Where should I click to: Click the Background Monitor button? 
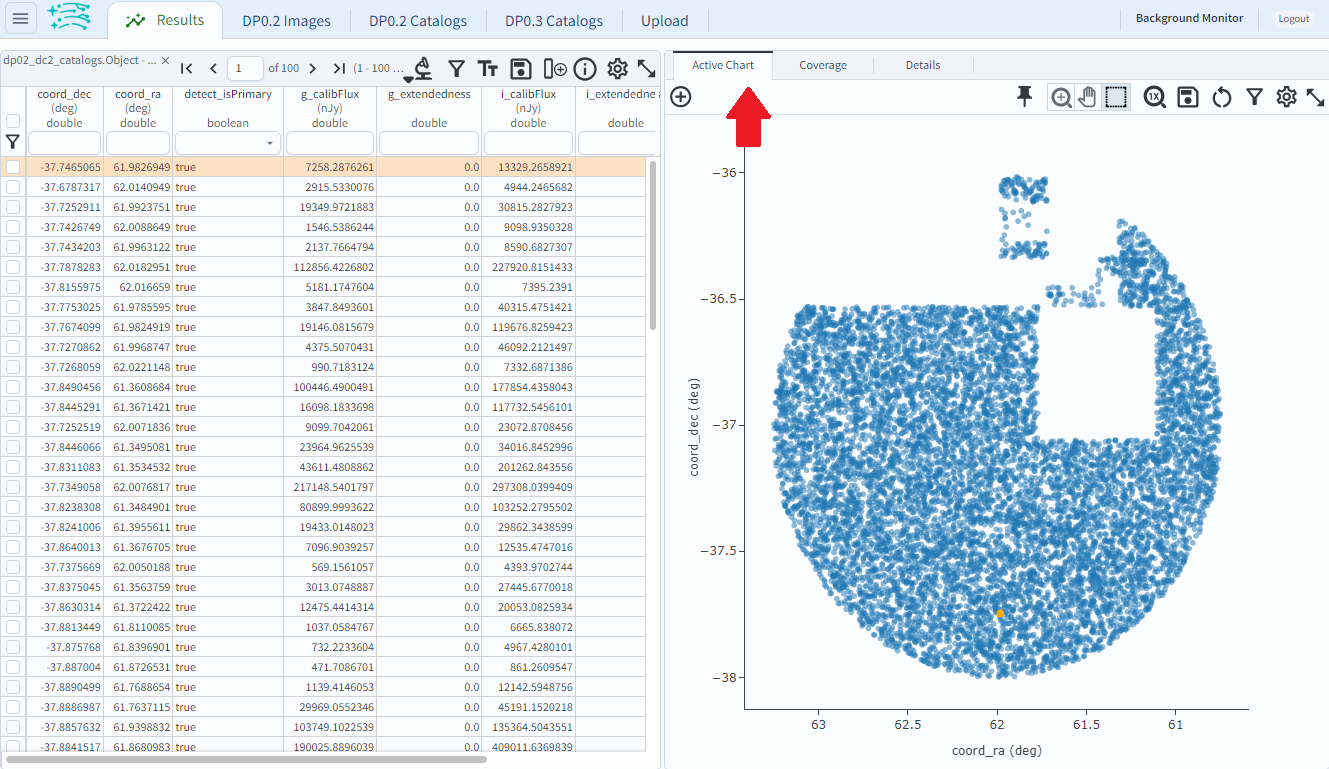1189,18
